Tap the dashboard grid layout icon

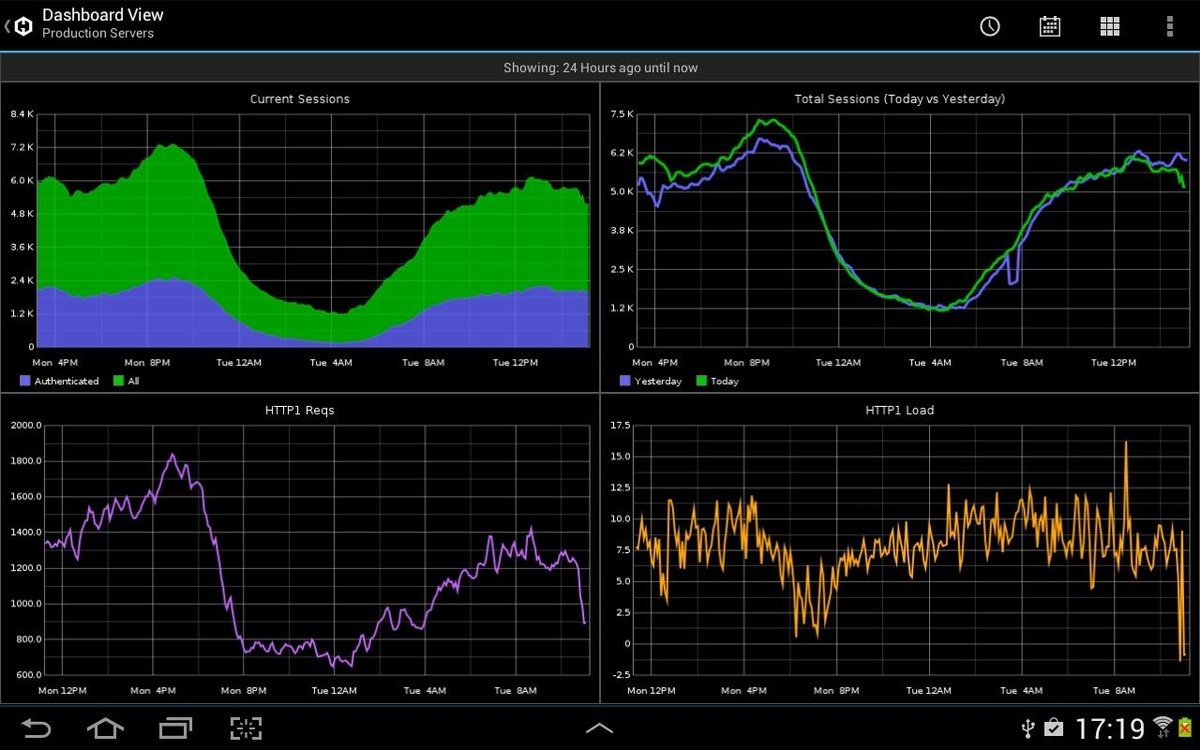(x=1110, y=26)
